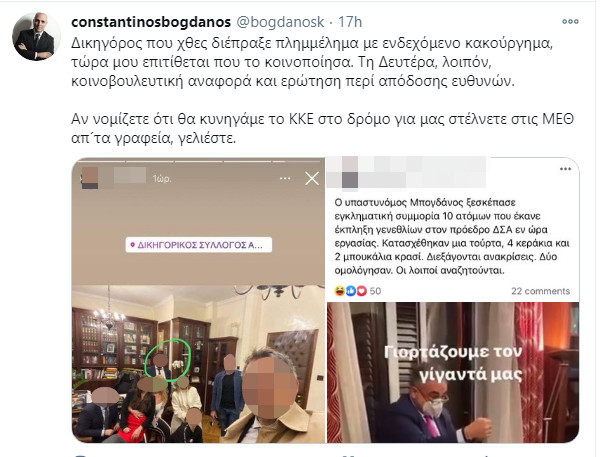Open the 50 reactions count

pos(375,291)
